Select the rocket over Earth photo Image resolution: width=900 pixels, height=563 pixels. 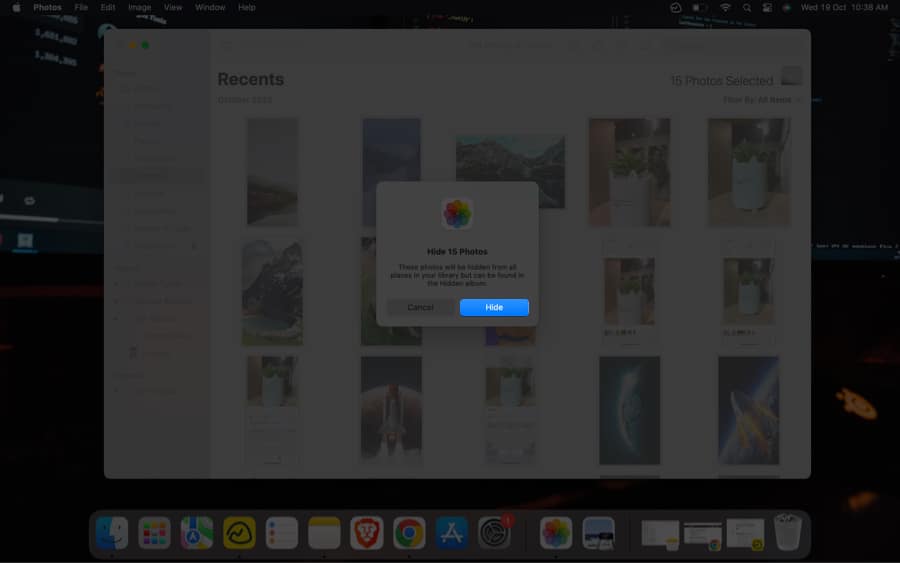(748, 410)
